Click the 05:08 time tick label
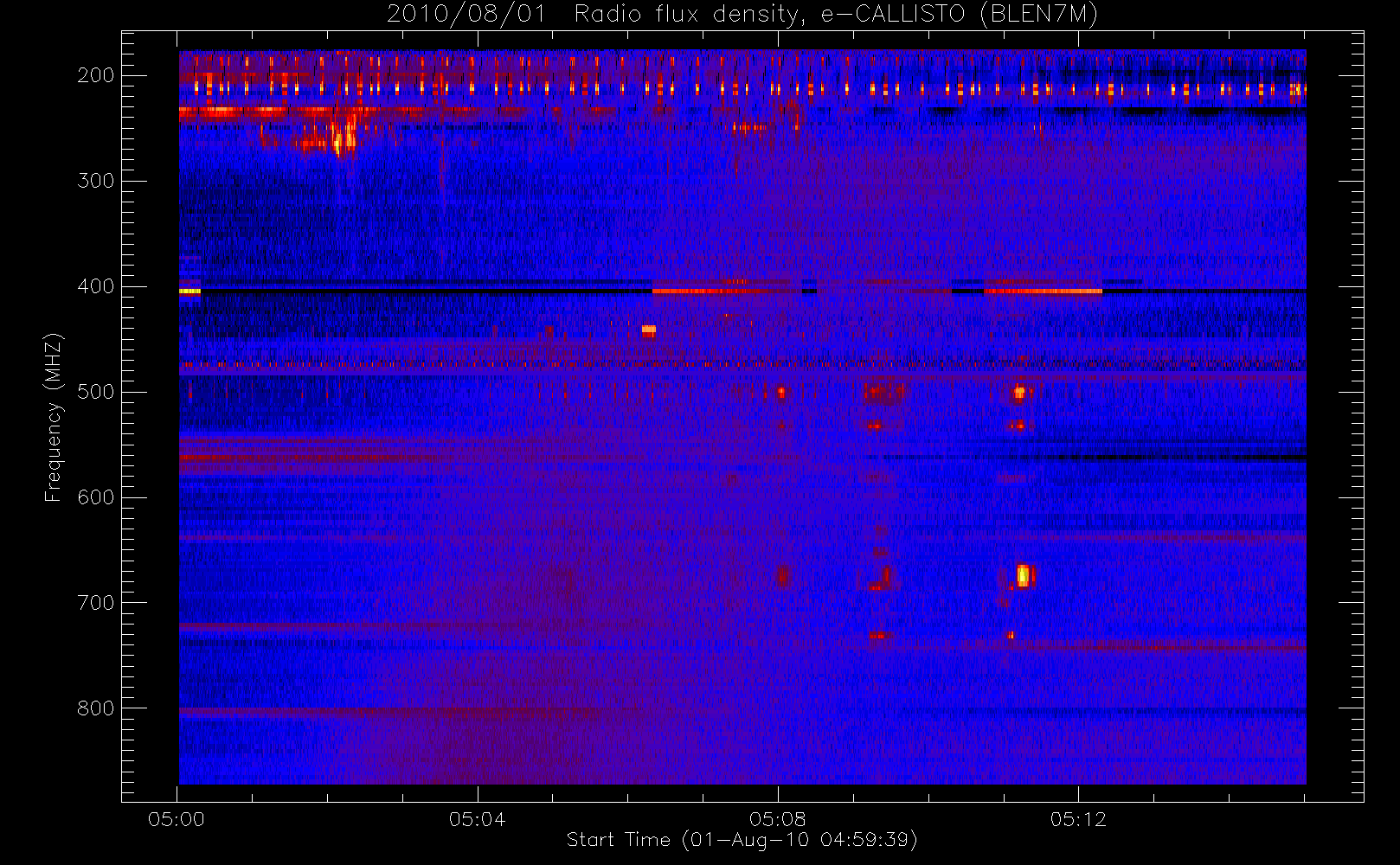Screen dimensions: 1400x865 (778, 819)
